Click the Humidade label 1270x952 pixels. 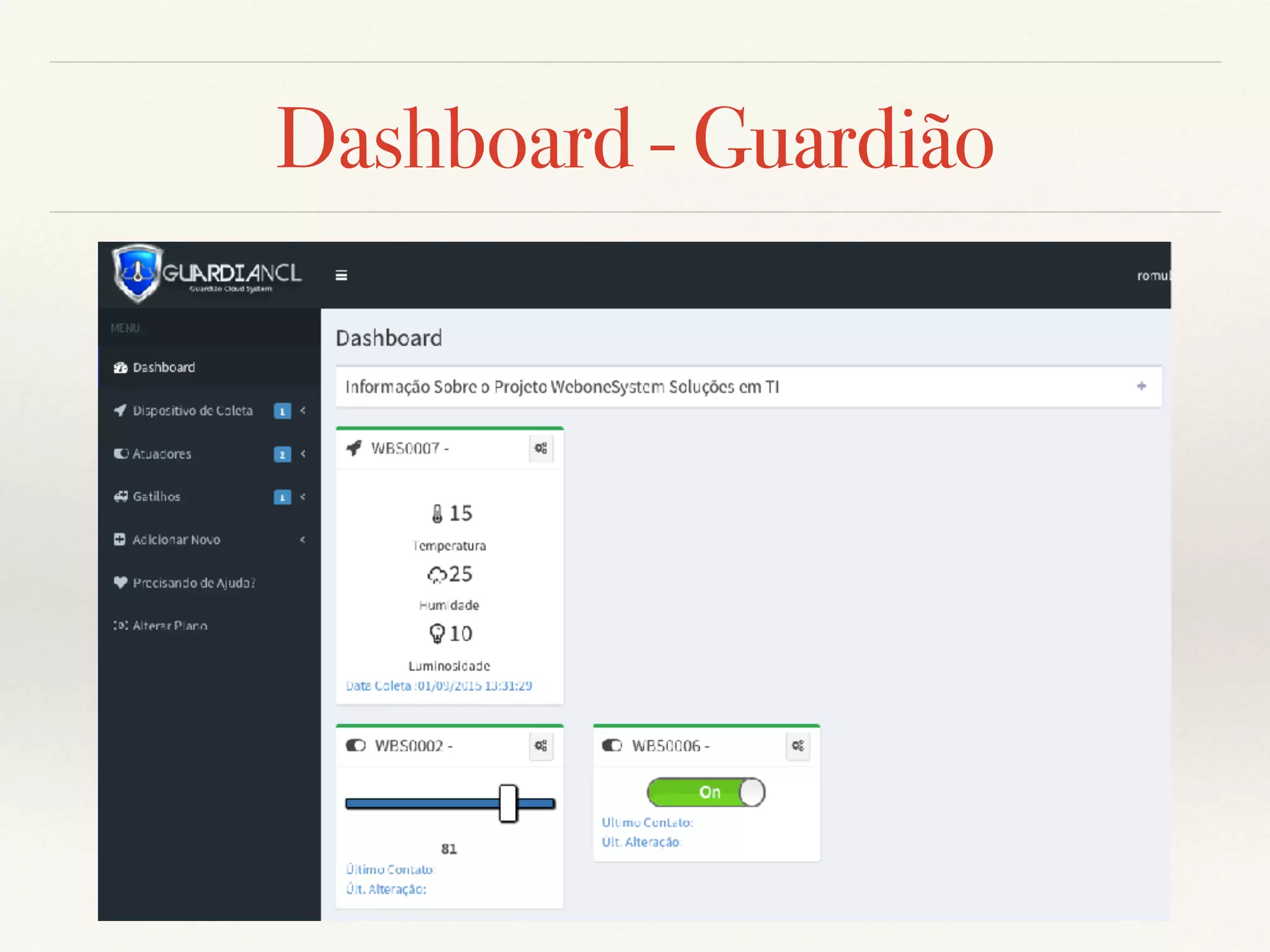point(449,605)
